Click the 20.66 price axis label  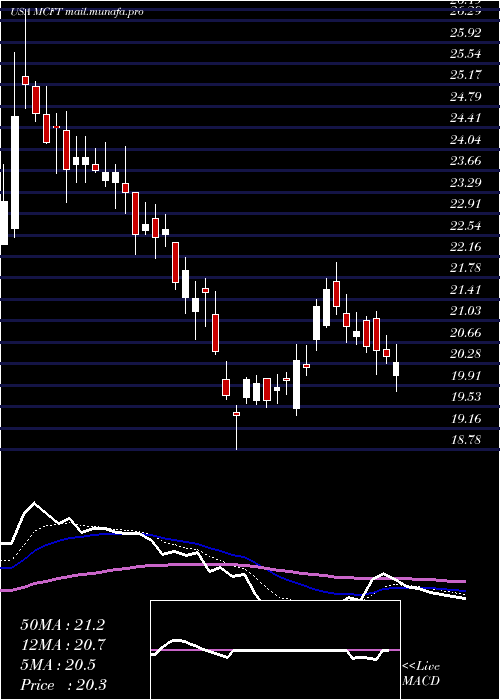click(466, 333)
